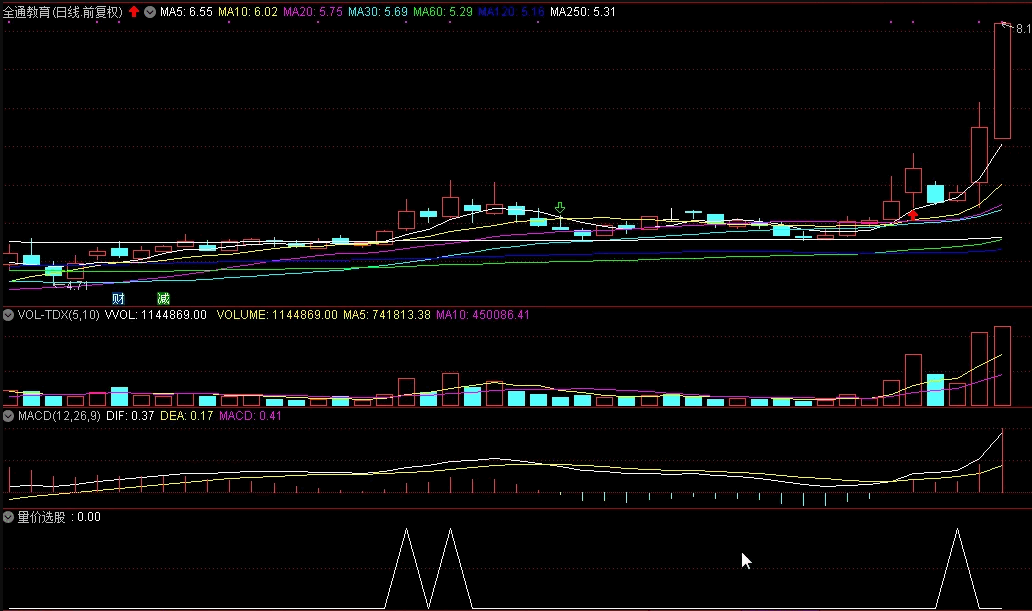Click the red up-arrow beside the stock title
1032x611 pixels.
click(x=134, y=11)
